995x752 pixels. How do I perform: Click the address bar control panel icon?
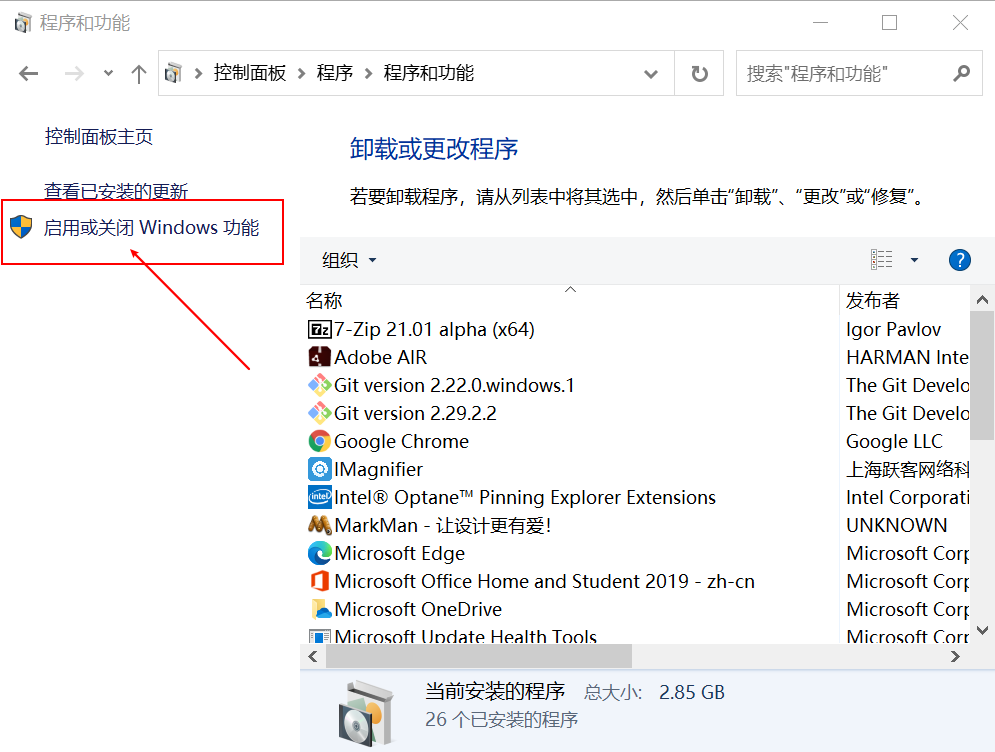(x=173, y=73)
